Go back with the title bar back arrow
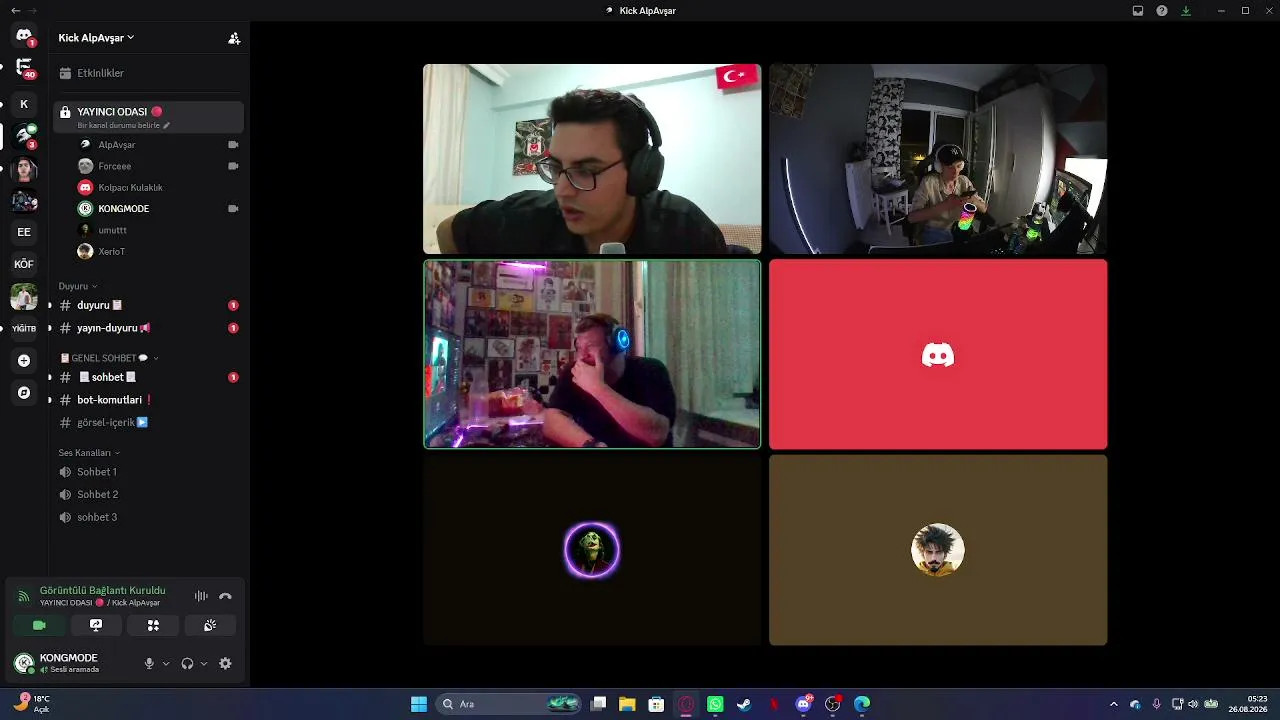The image size is (1280, 720). pyautogui.click(x=15, y=11)
